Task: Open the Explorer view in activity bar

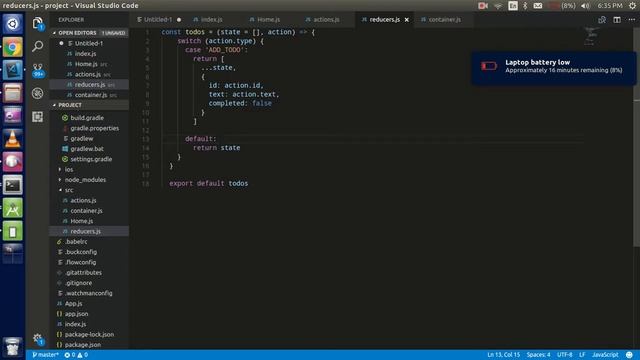Action: (38, 23)
